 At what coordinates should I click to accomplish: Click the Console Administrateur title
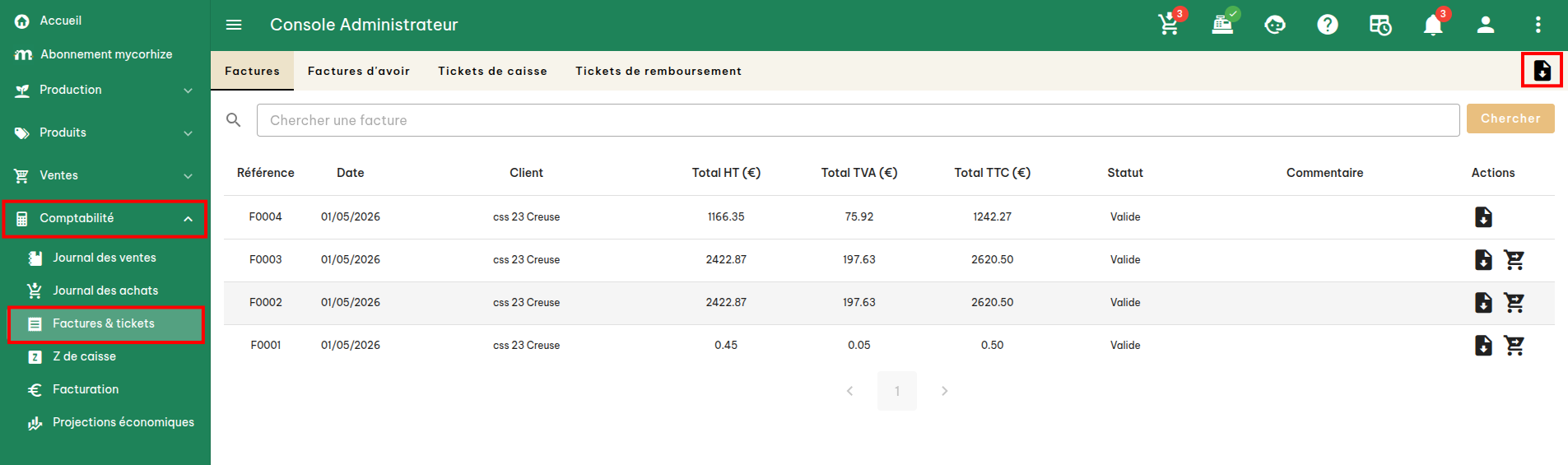click(364, 25)
